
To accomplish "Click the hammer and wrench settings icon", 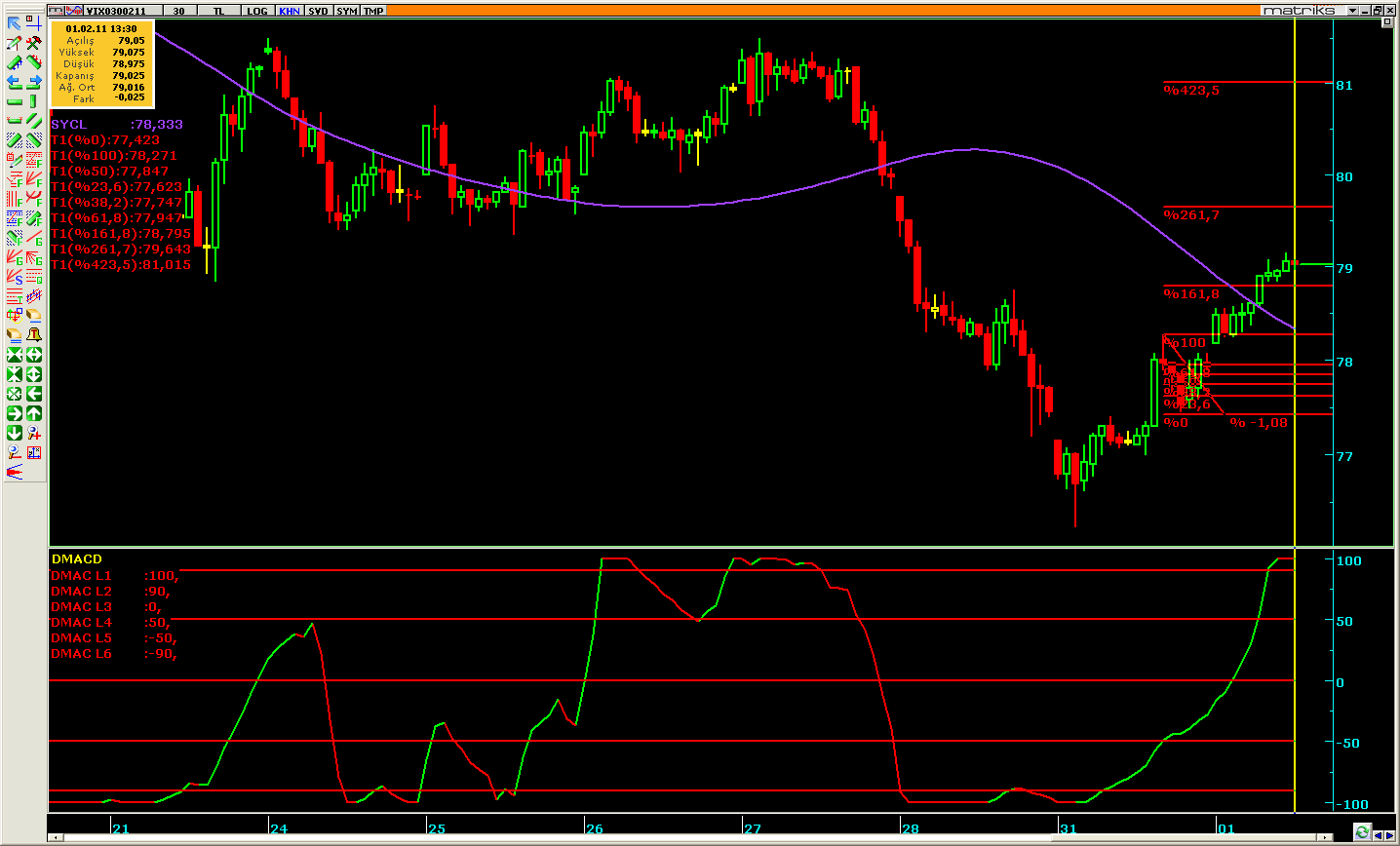I will [33, 43].
